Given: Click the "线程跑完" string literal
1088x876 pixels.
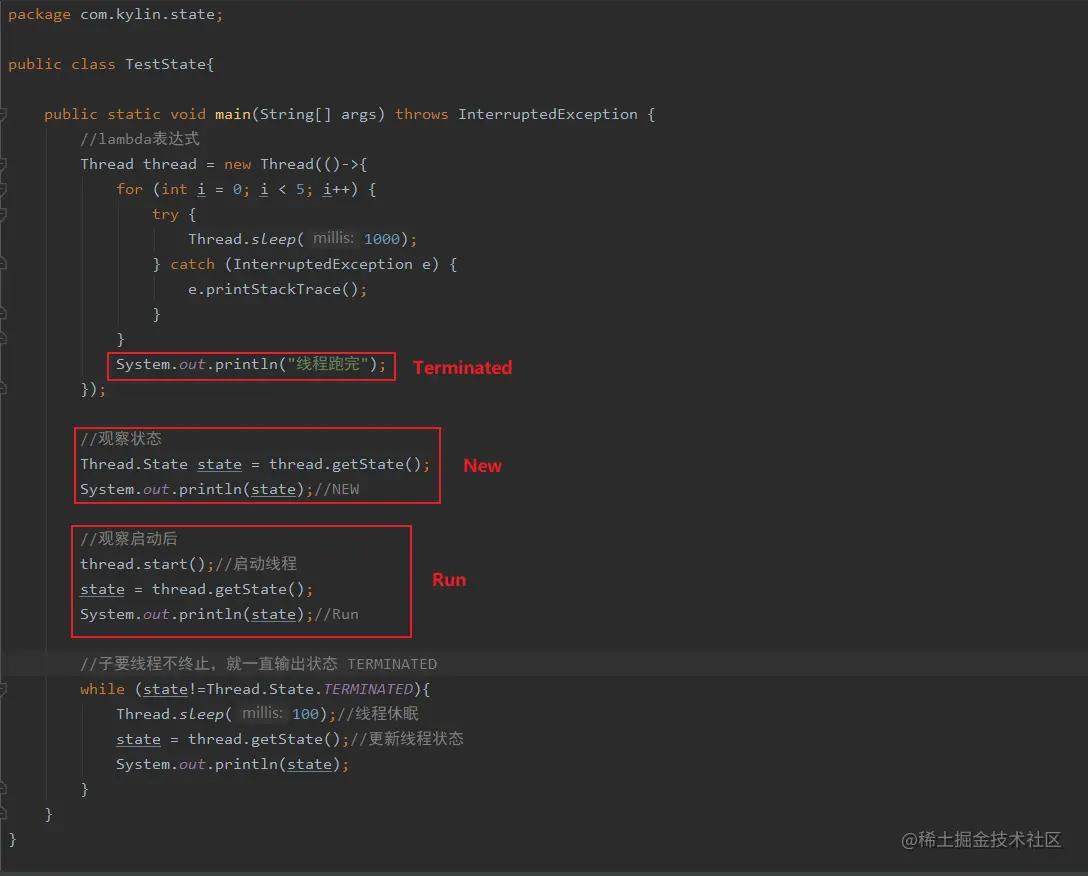Looking at the screenshot, I should point(328,364).
